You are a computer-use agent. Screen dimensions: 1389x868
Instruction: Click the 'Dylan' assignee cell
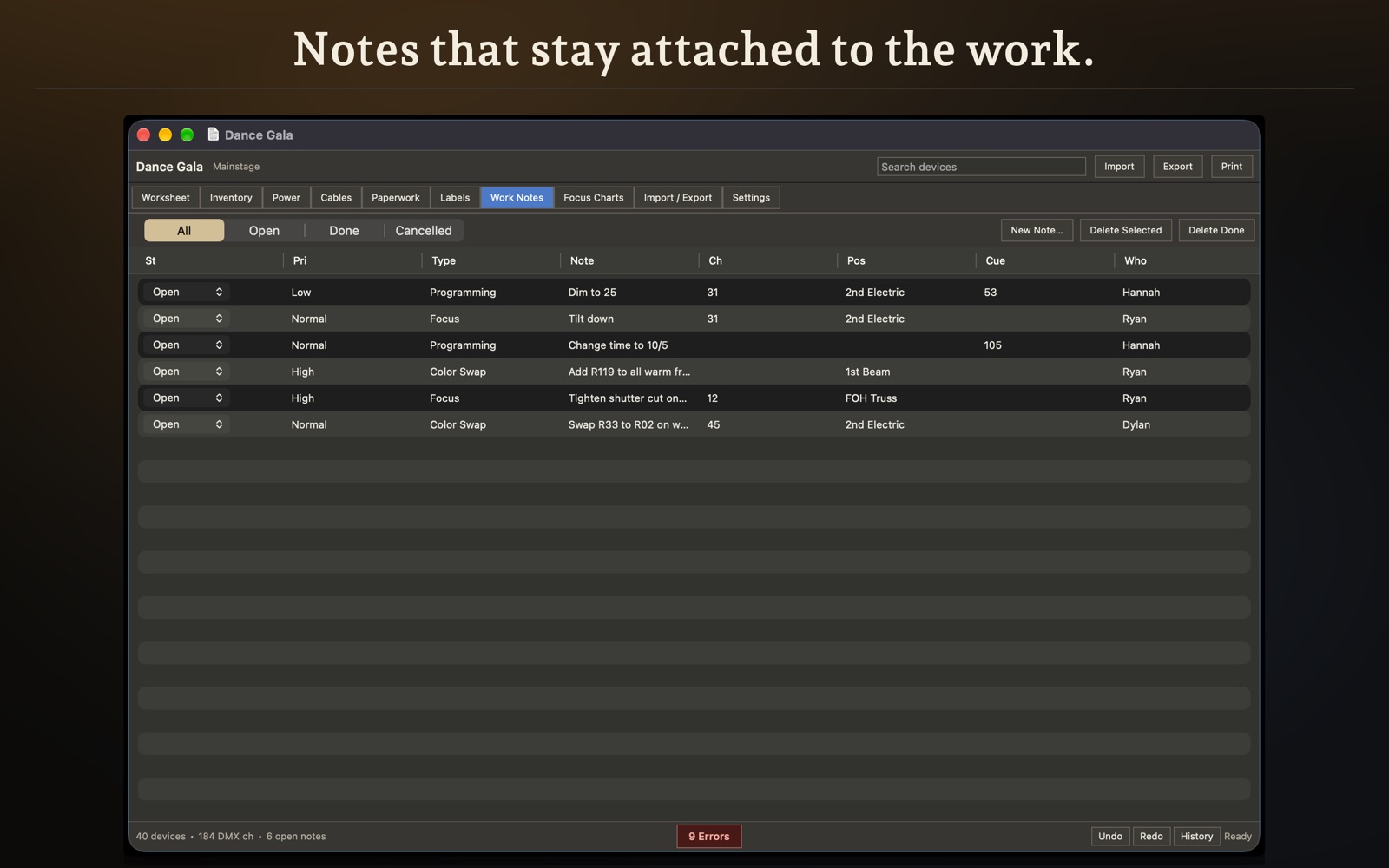(1136, 424)
